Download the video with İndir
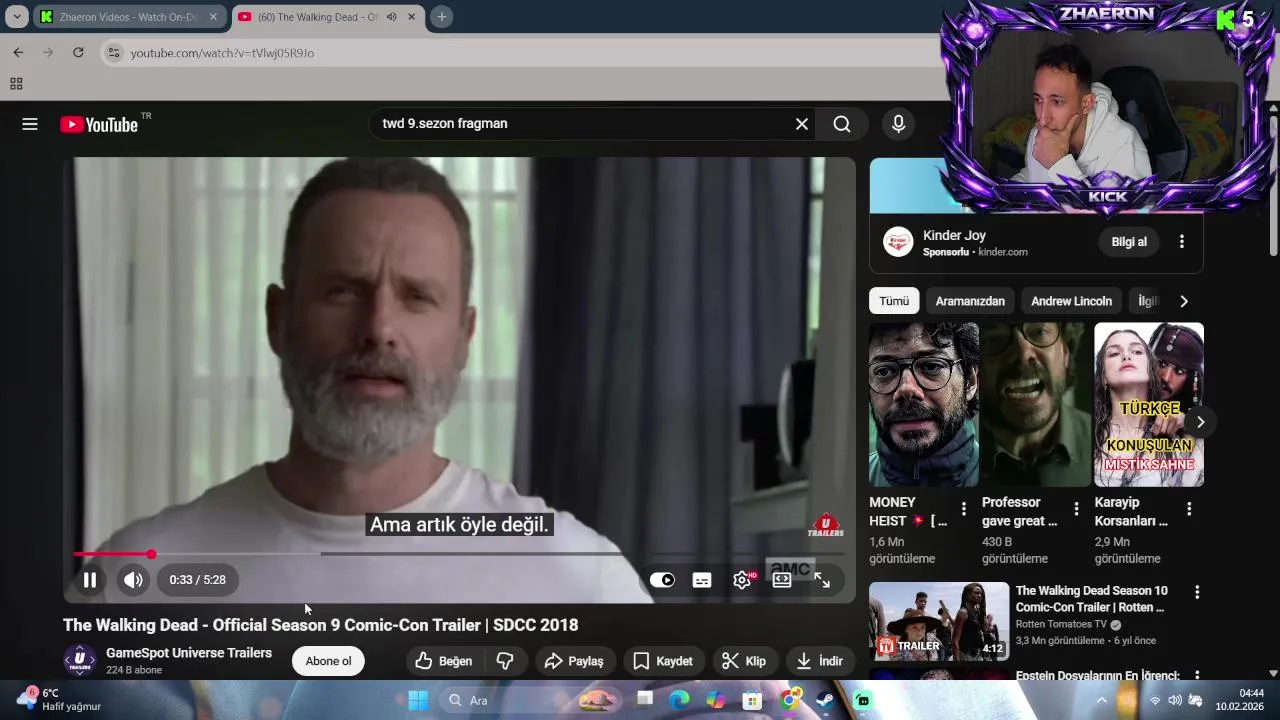 point(820,661)
